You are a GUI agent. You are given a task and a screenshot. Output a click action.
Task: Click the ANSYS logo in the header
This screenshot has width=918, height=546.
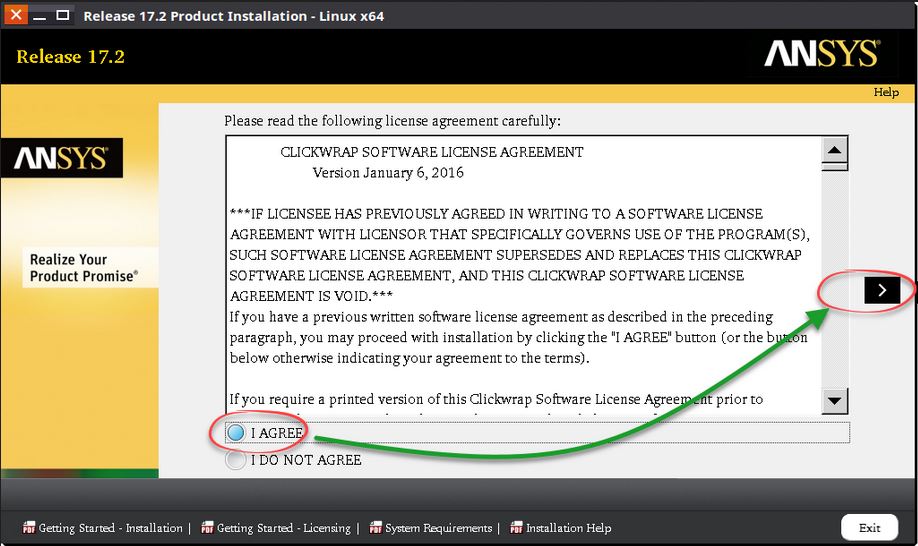822,54
